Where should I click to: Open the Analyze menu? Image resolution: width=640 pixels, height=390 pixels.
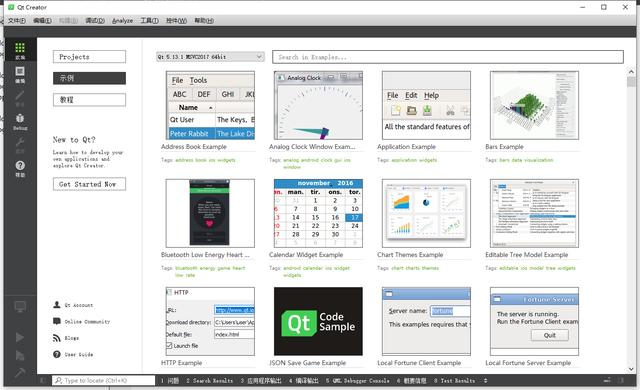click(122, 20)
